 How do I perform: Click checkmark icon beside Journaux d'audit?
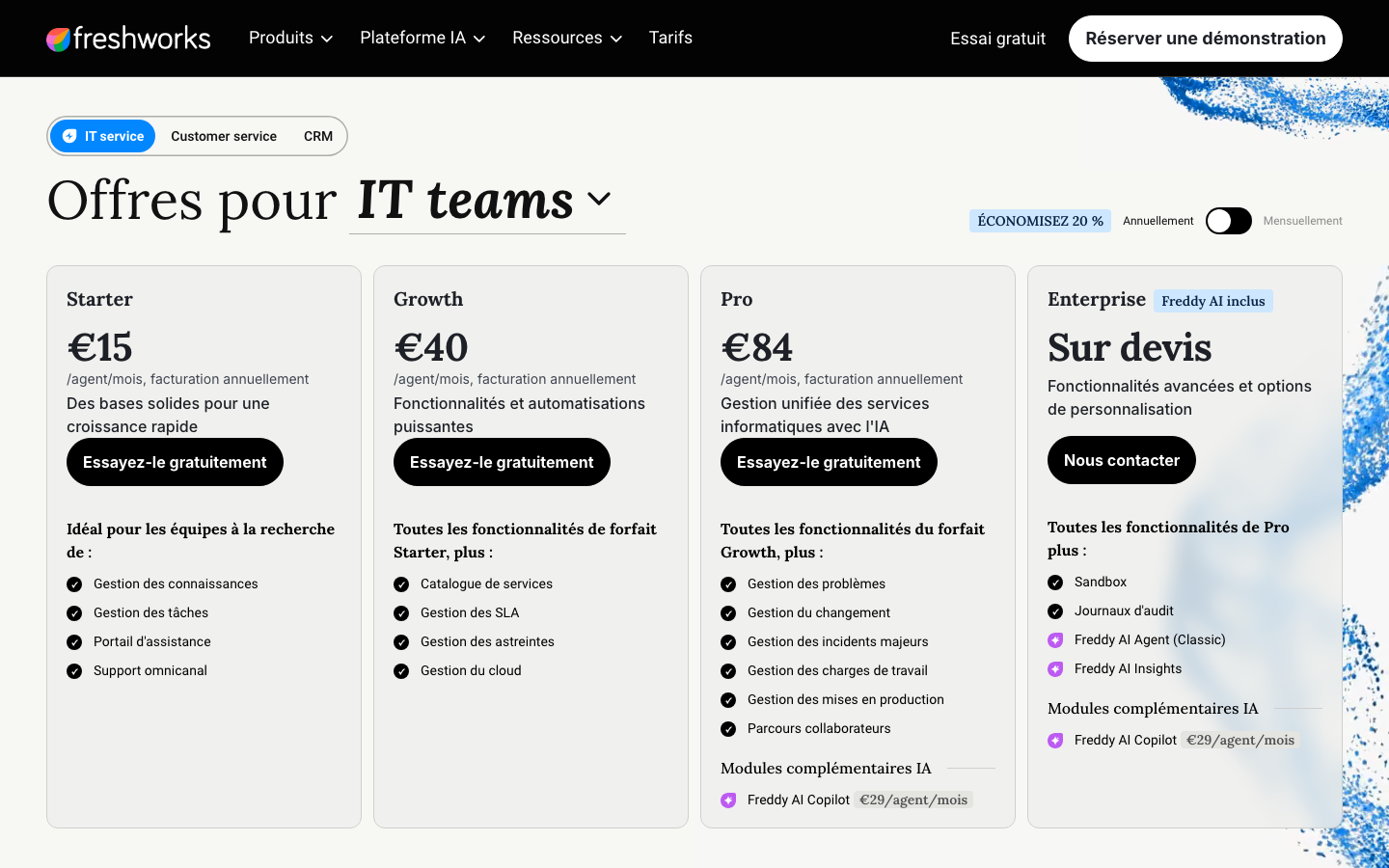1055,611
